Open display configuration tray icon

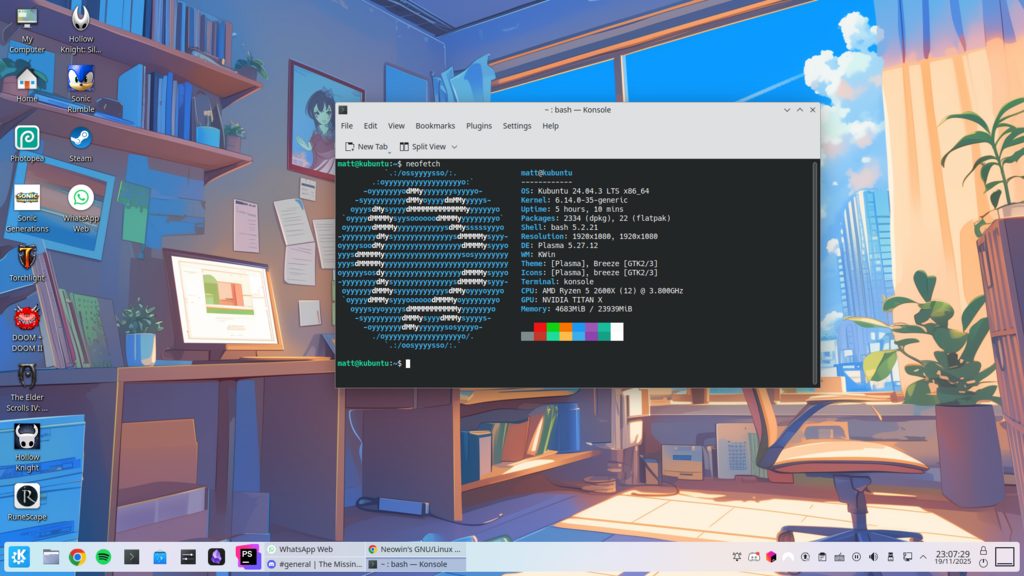click(907, 557)
